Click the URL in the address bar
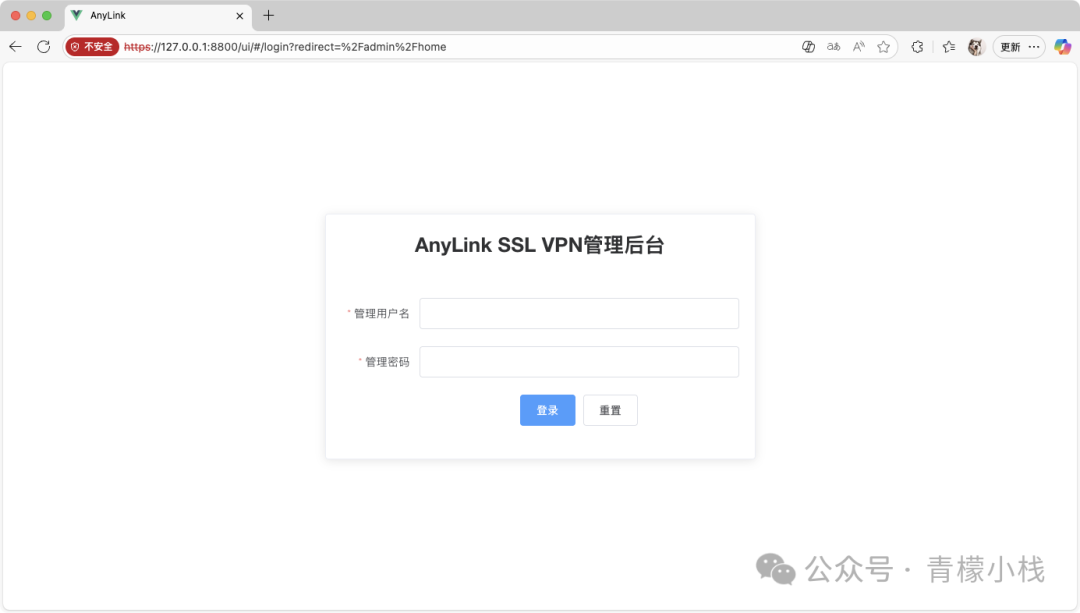Viewport: 1080px width, 613px height. point(285,47)
